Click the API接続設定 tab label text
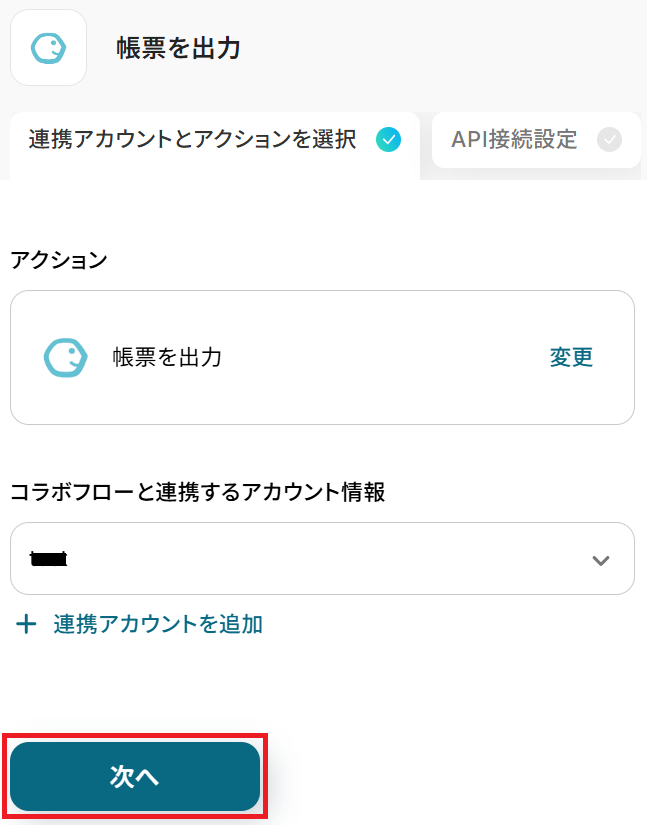Viewport: 647px width, 825px height. [514, 140]
